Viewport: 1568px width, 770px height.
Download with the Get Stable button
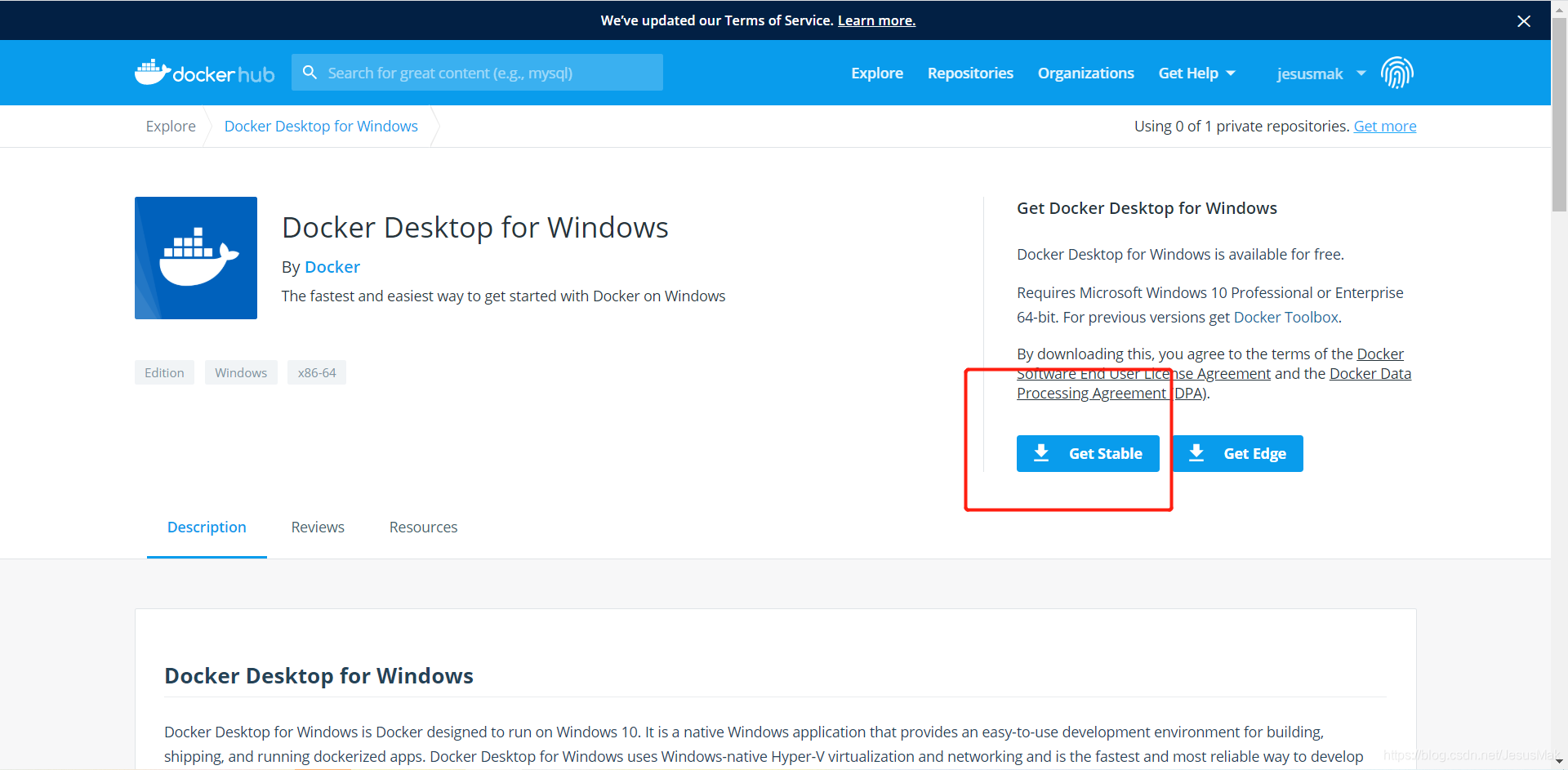(x=1088, y=453)
